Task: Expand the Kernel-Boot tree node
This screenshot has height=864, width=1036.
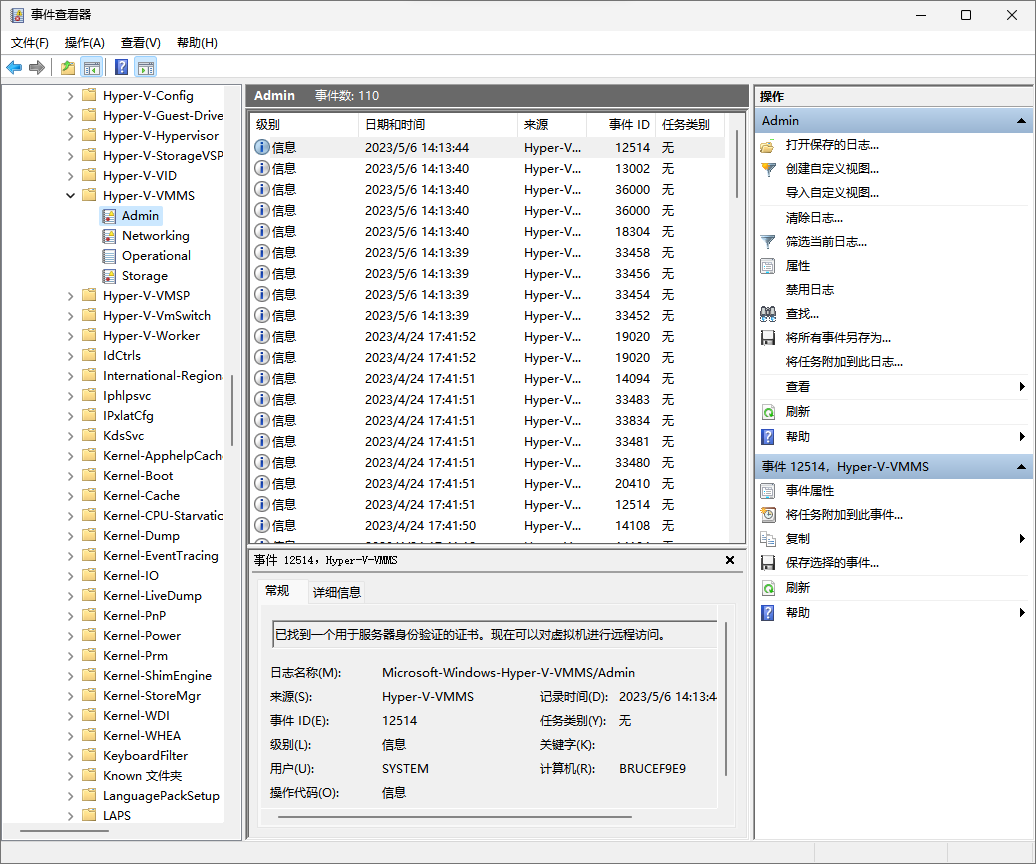Action: pyautogui.click(x=71, y=476)
